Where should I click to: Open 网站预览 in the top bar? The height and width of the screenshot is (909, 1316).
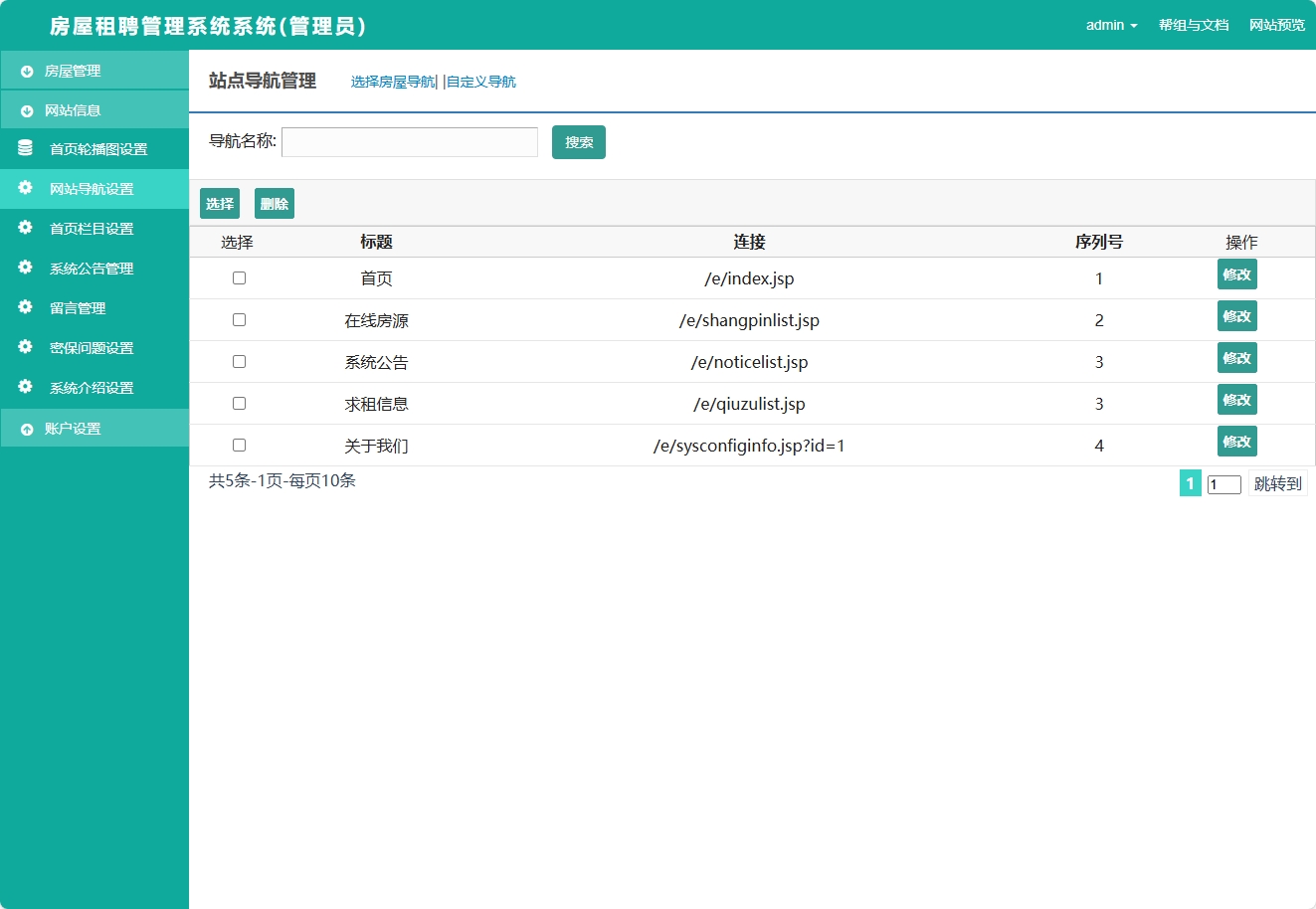pyautogui.click(x=1276, y=26)
